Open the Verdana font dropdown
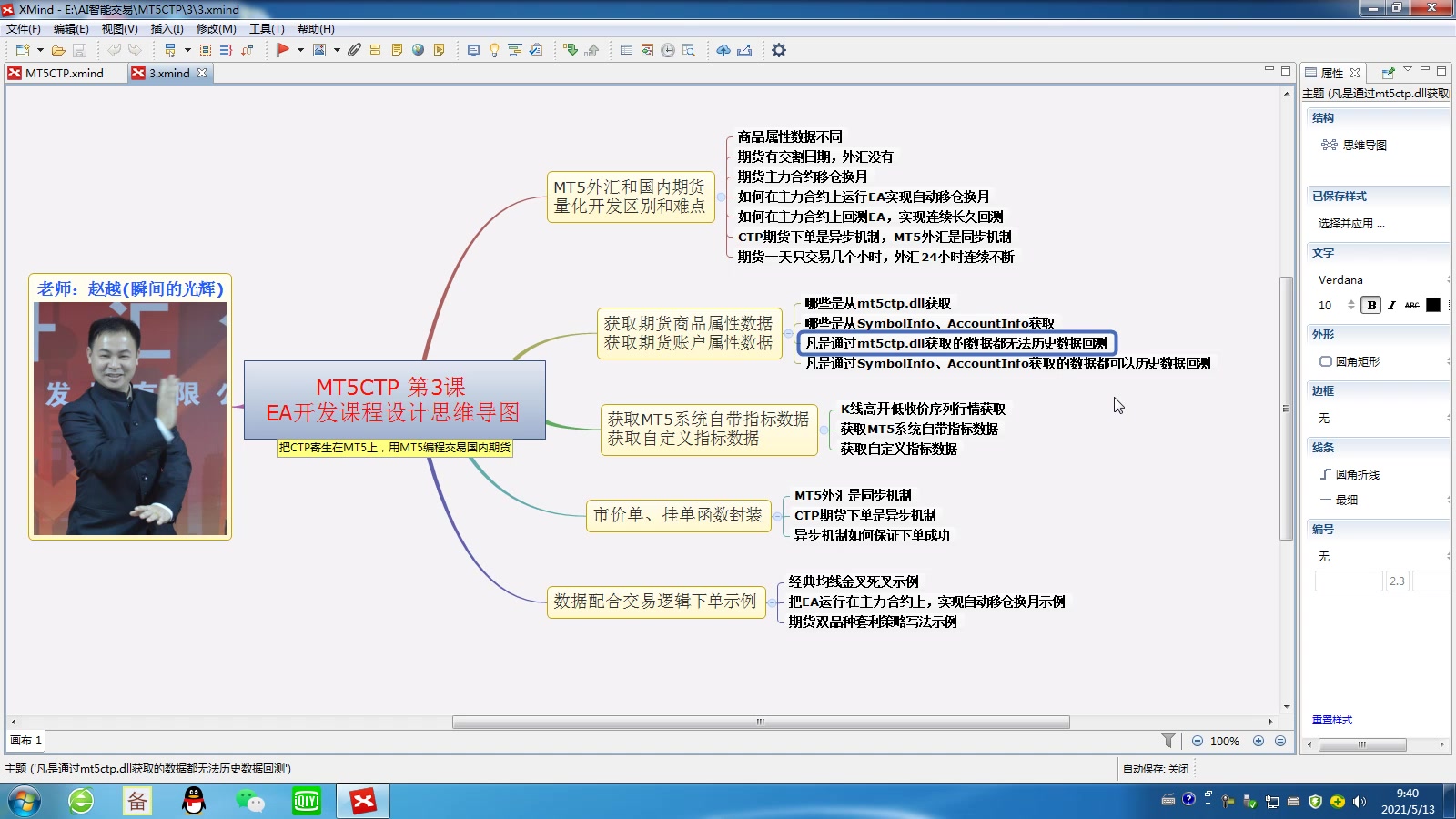The height and width of the screenshot is (819, 1456). pos(1380,279)
